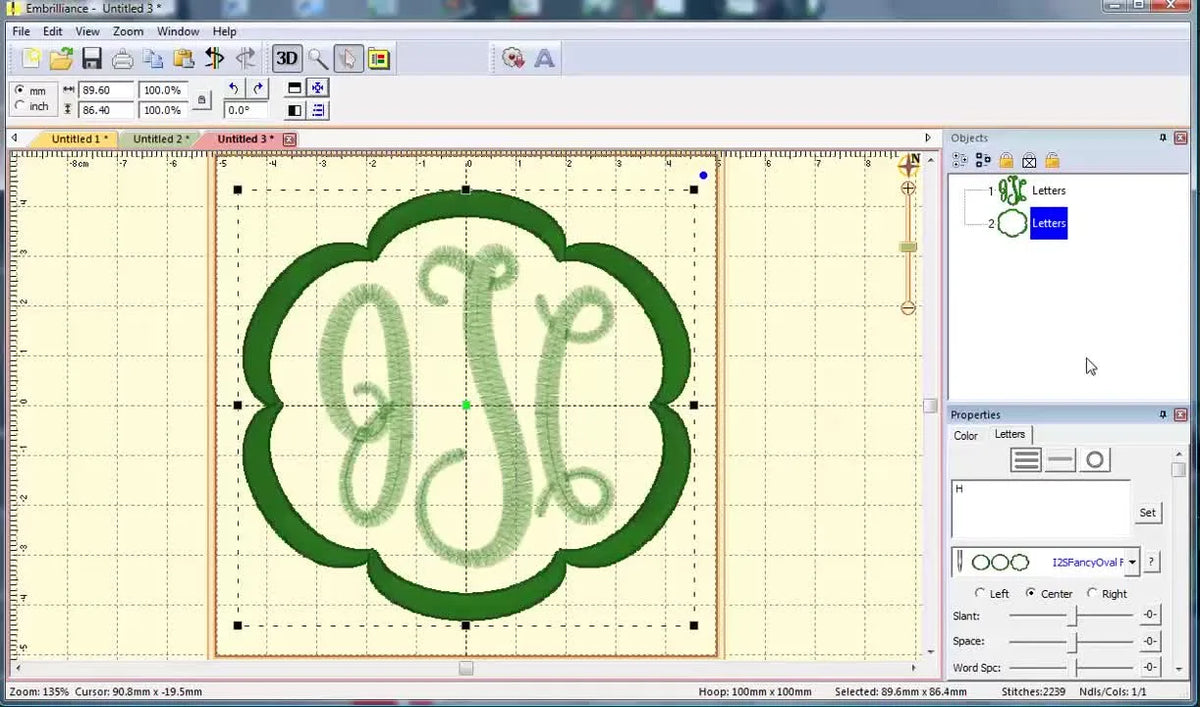This screenshot has width=1200, height=707.
Task: Click the Slant slider
Action: (1070, 615)
